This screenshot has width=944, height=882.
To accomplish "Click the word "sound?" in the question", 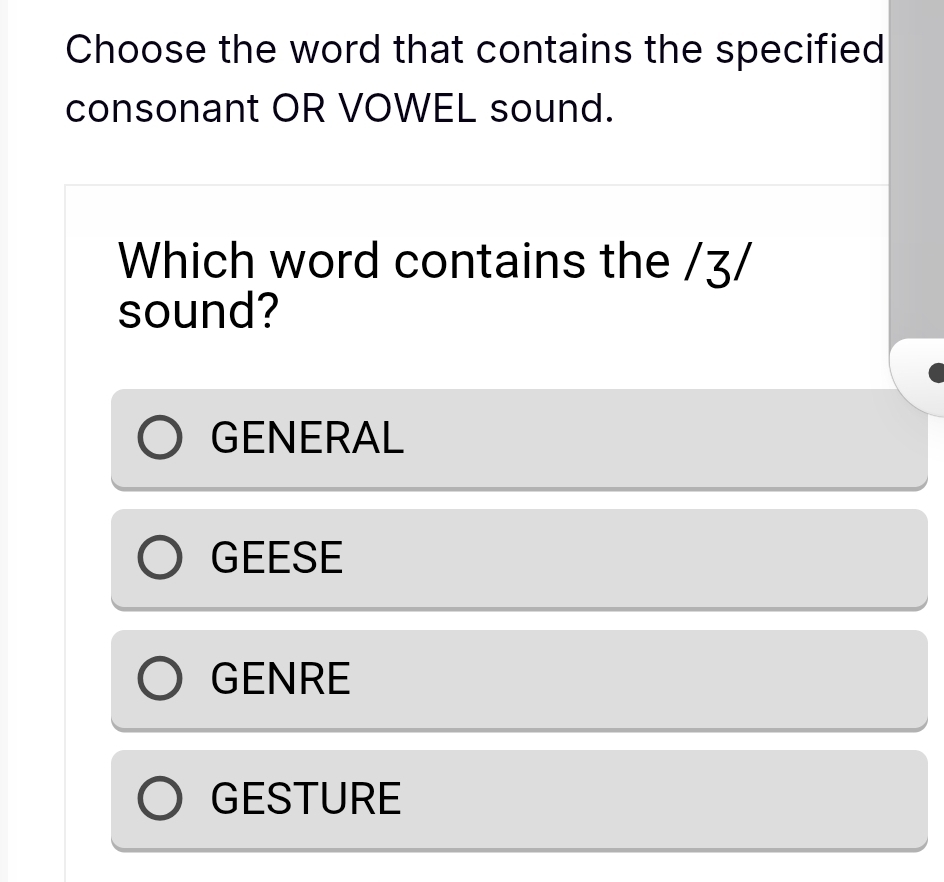I will click(x=198, y=312).
